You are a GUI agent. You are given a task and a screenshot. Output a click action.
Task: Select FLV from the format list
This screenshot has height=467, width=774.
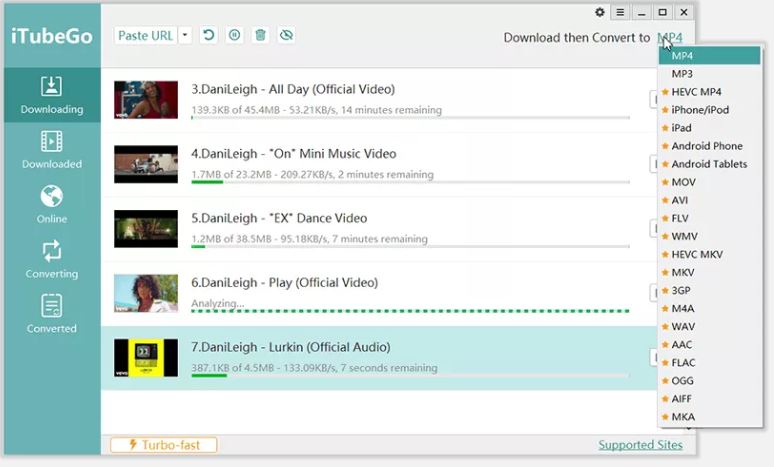point(709,218)
